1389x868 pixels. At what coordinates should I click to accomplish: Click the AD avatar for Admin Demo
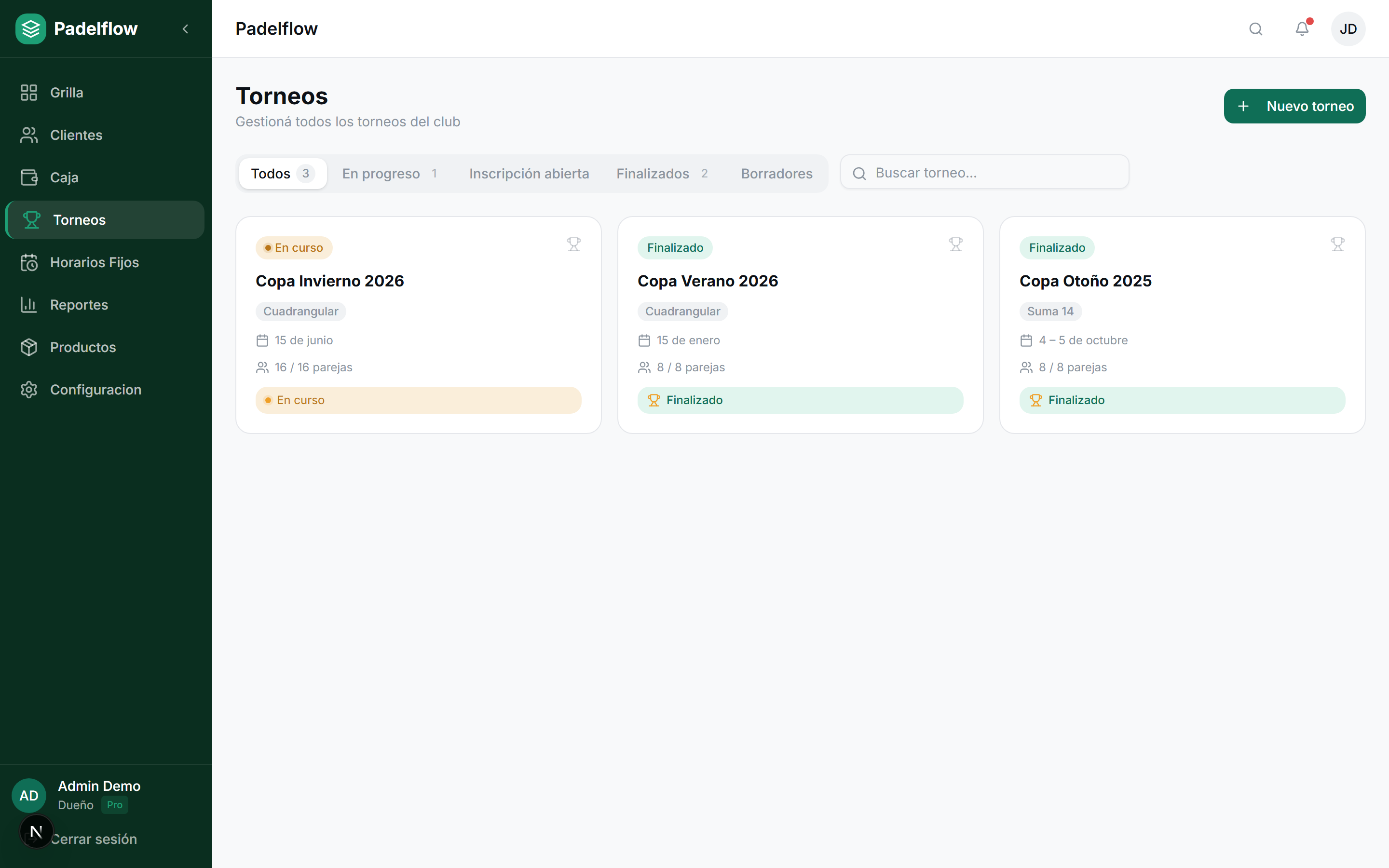[x=29, y=796]
